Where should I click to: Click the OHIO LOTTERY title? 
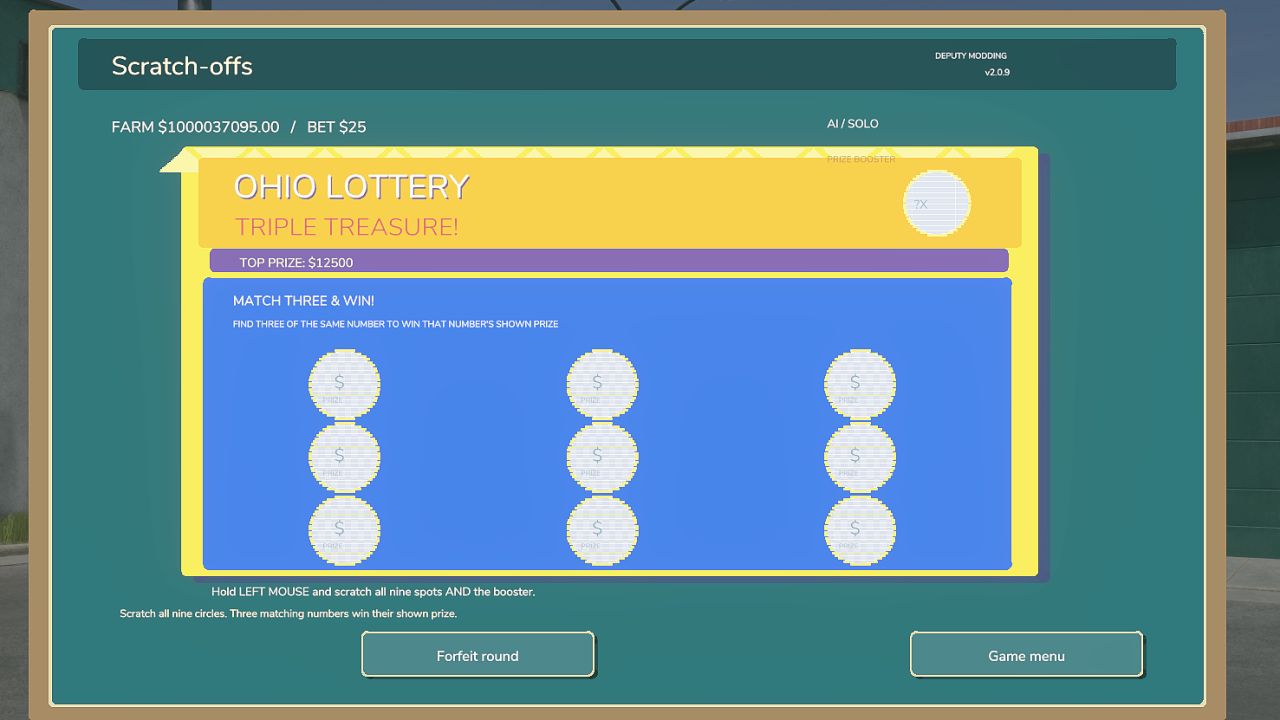coord(351,187)
